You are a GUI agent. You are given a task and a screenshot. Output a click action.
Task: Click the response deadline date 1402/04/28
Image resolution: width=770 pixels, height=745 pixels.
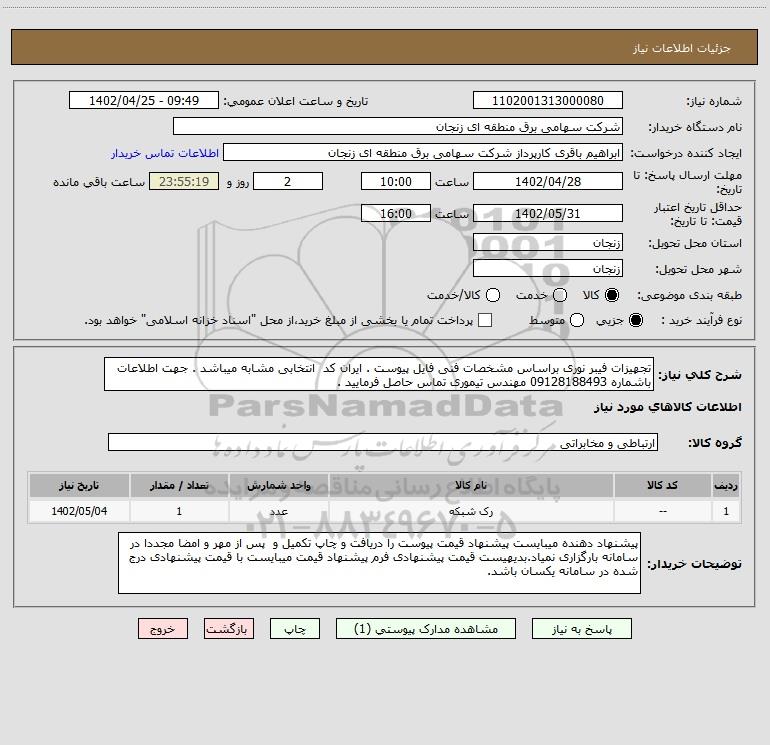pos(548,181)
